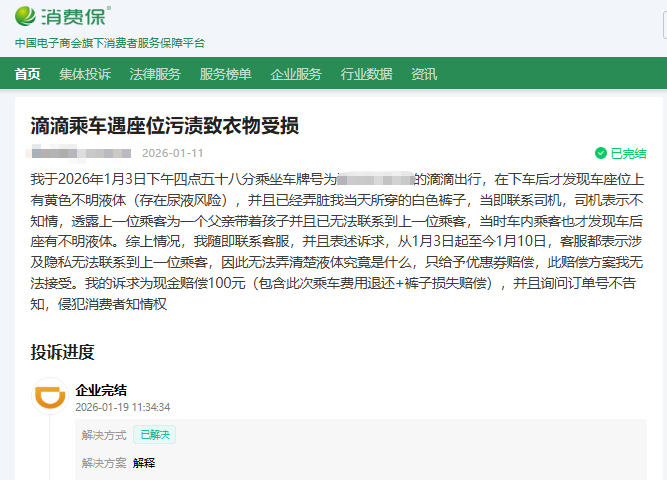Click the 投诉进度 section heading
The image size is (667, 480).
coord(62,352)
